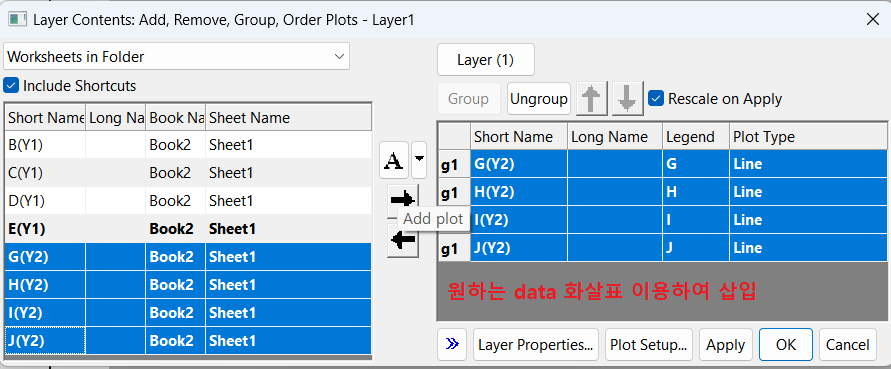Select D(Y1) row in left list

point(188,201)
